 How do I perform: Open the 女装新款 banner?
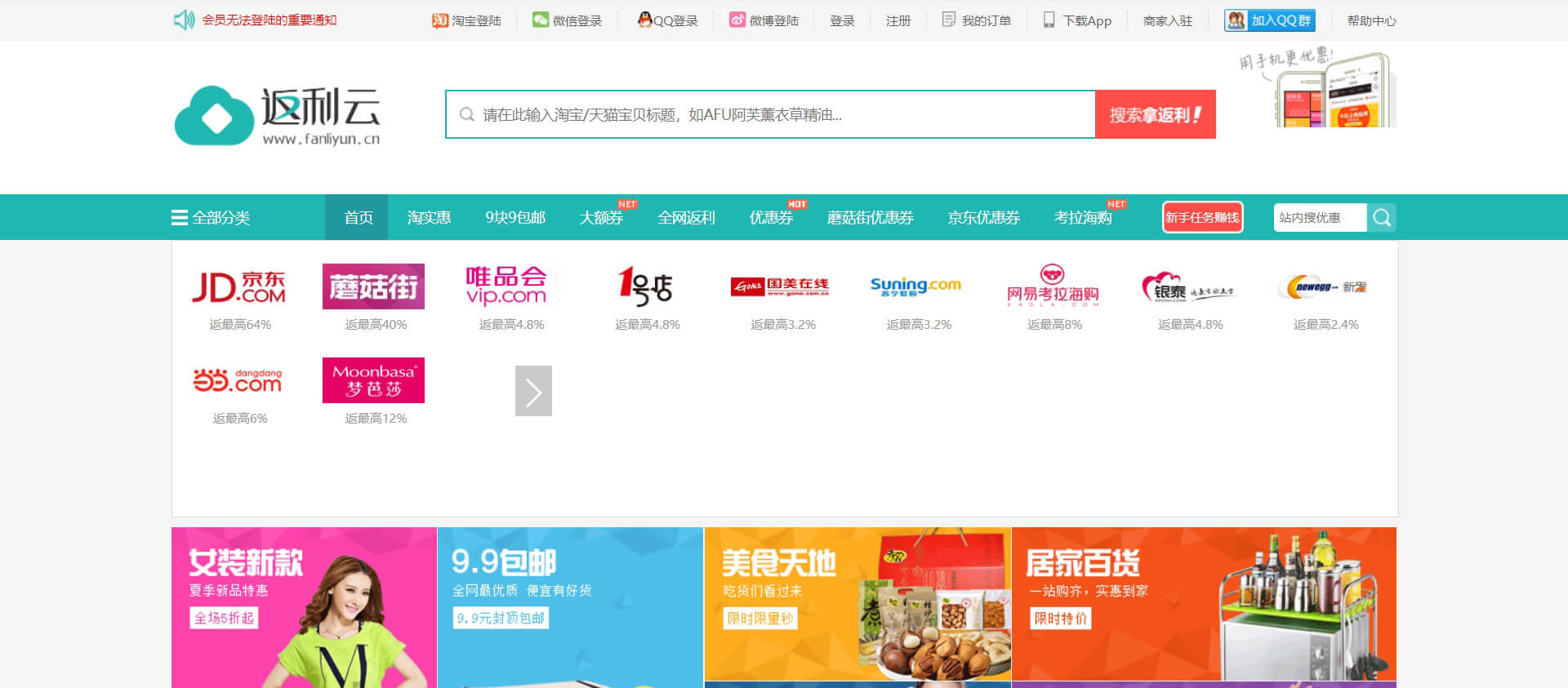pyautogui.click(x=304, y=607)
